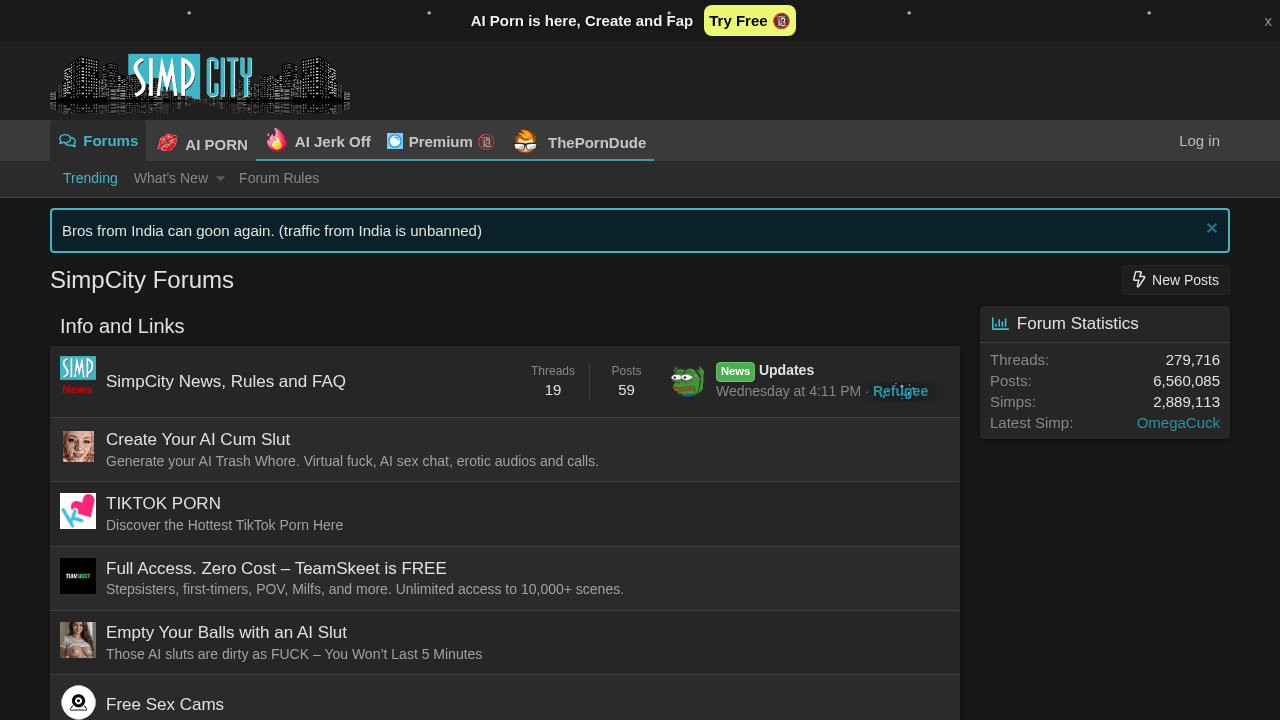Open the AI Jerk Off nav link
Image resolution: width=1280 pixels, height=720 pixels.
click(317, 141)
